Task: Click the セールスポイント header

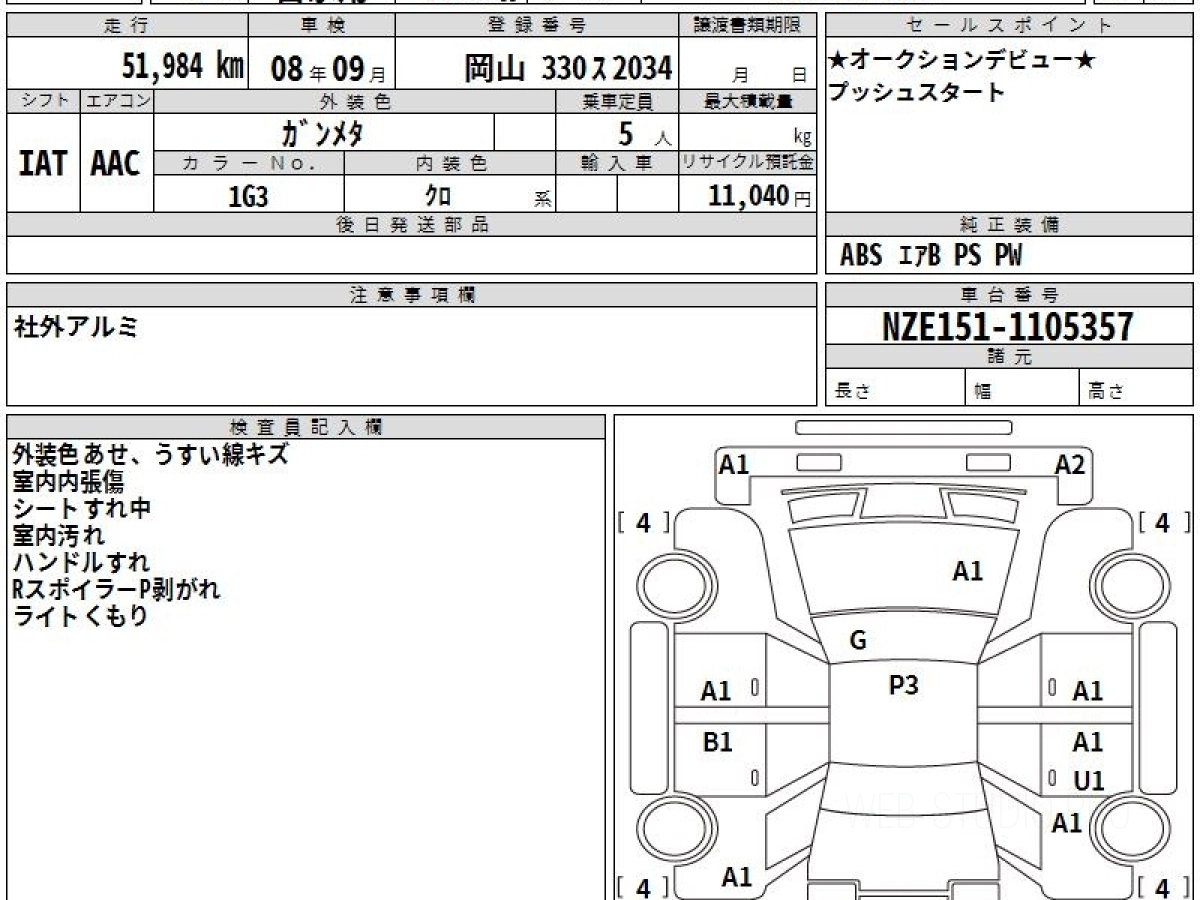Action: point(1009,25)
